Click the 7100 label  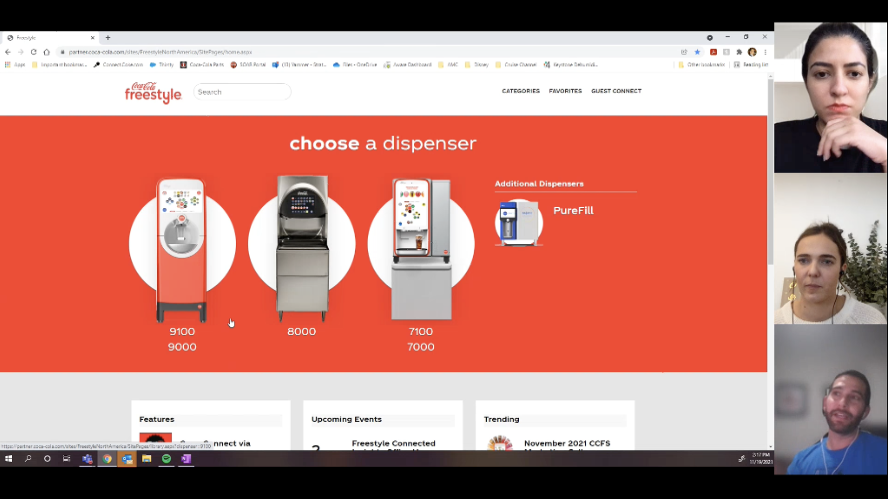click(421, 332)
